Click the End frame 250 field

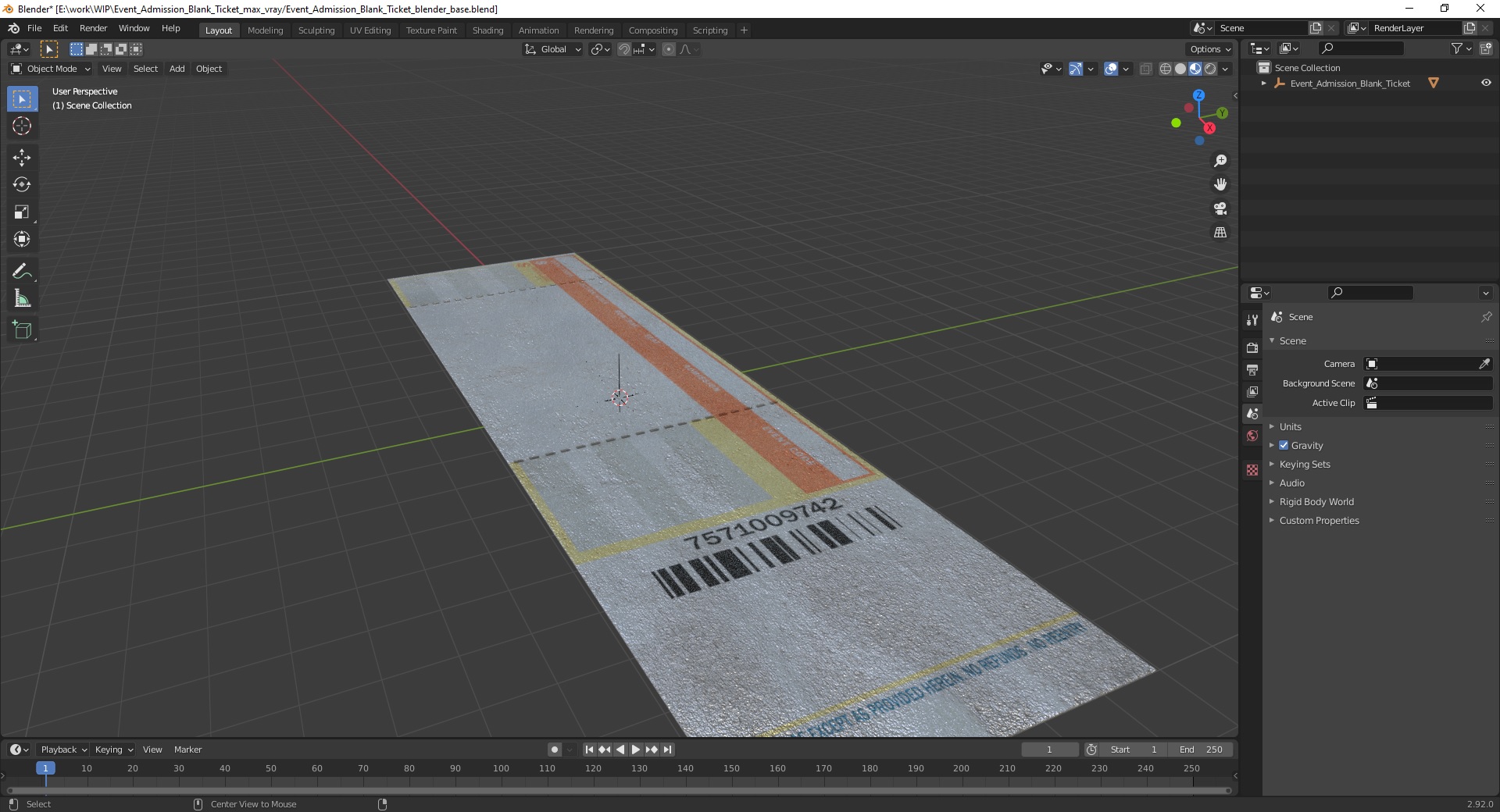click(1201, 750)
